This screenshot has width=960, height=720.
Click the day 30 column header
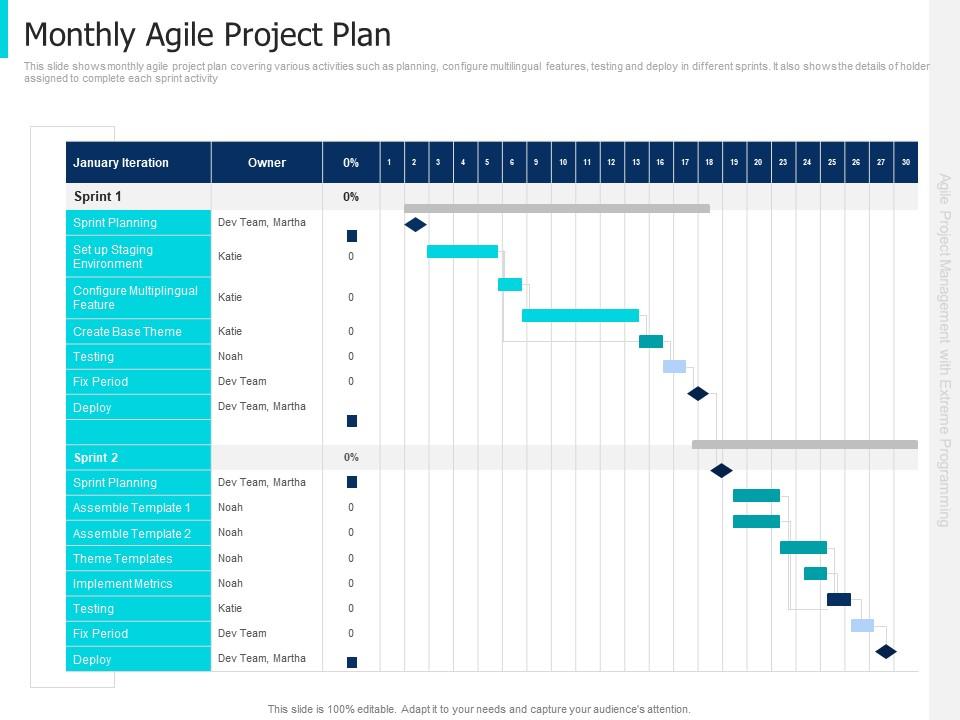tap(905, 162)
